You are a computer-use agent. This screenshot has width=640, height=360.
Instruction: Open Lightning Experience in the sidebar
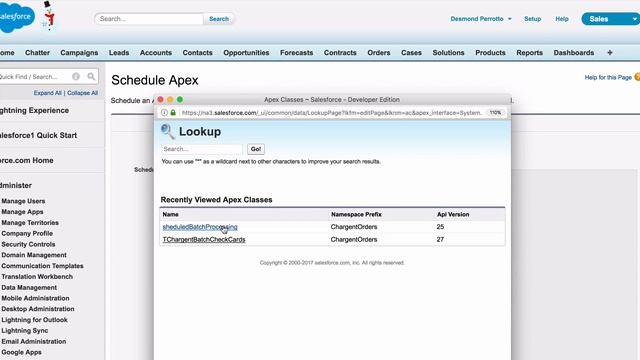coord(34,111)
